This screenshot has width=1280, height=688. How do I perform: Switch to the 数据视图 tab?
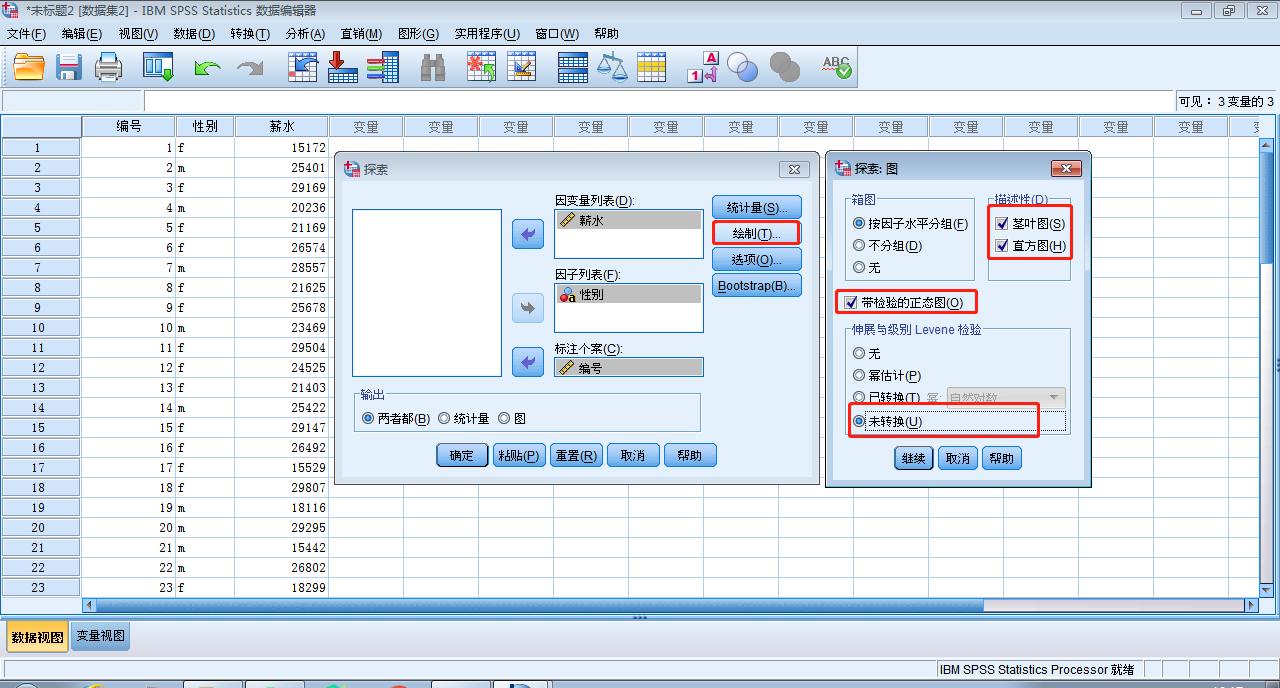coord(38,636)
